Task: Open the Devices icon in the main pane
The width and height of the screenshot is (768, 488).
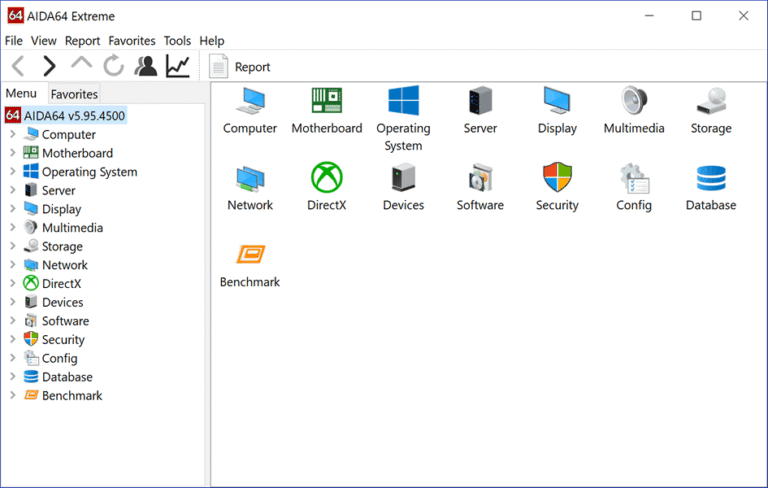Action: point(403,177)
